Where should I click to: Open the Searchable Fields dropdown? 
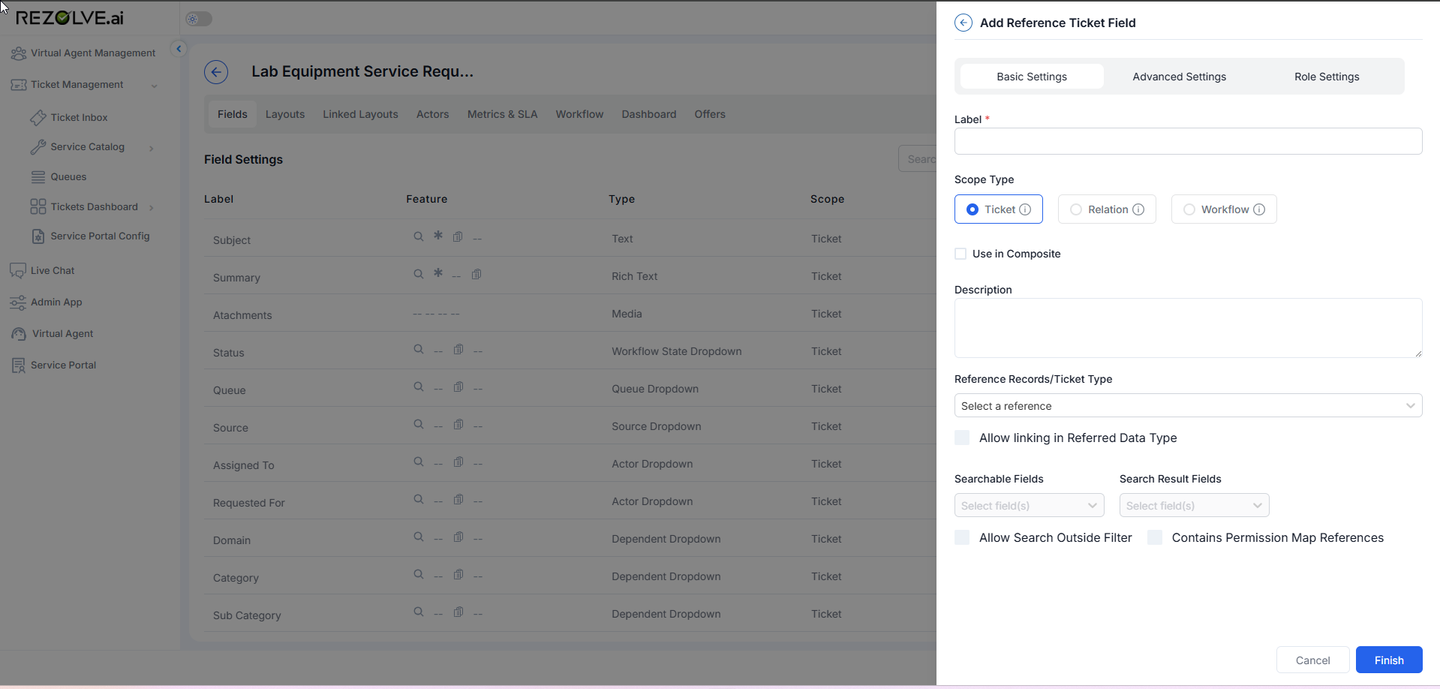tap(1029, 506)
